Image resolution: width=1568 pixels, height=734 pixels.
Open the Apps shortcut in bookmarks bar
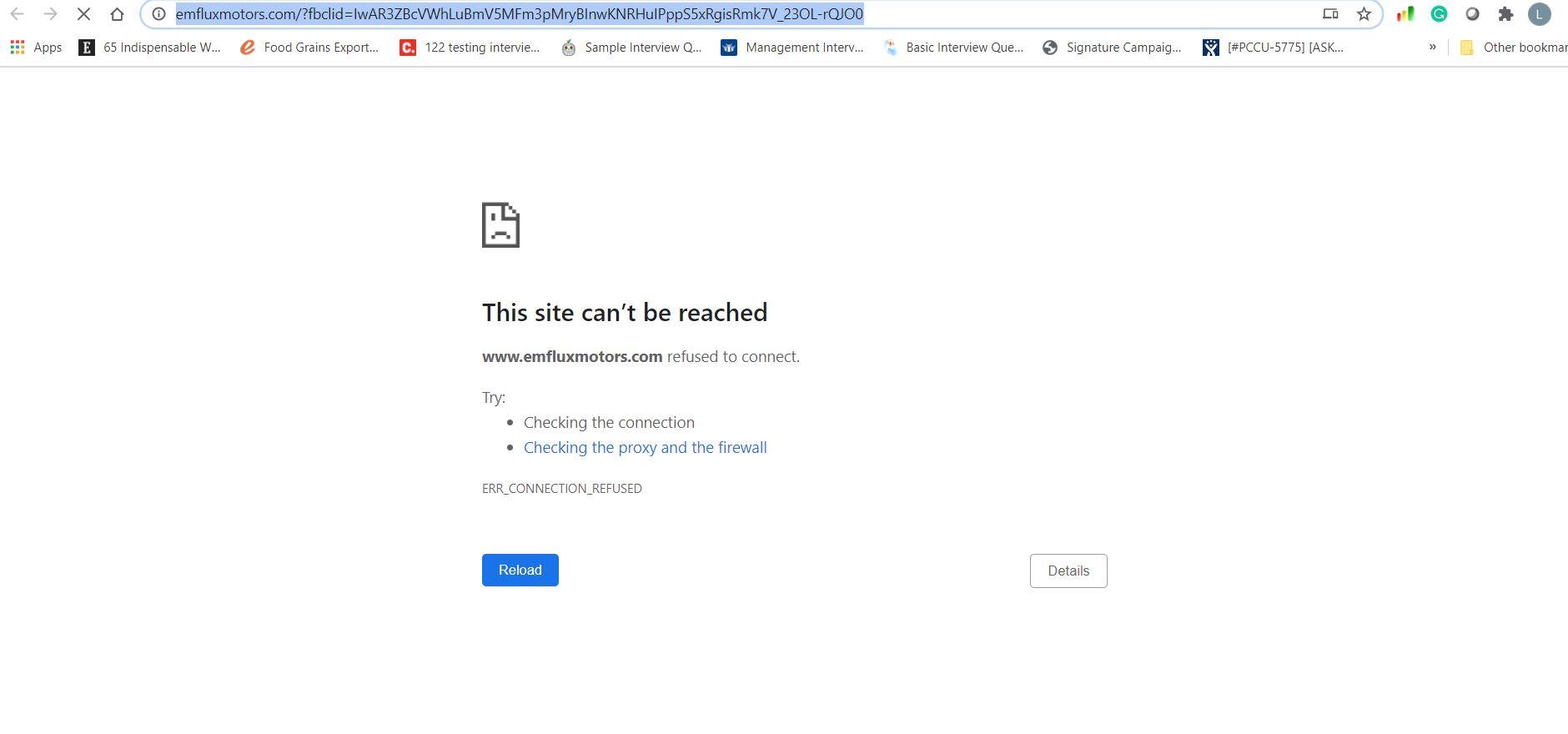click(x=36, y=48)
